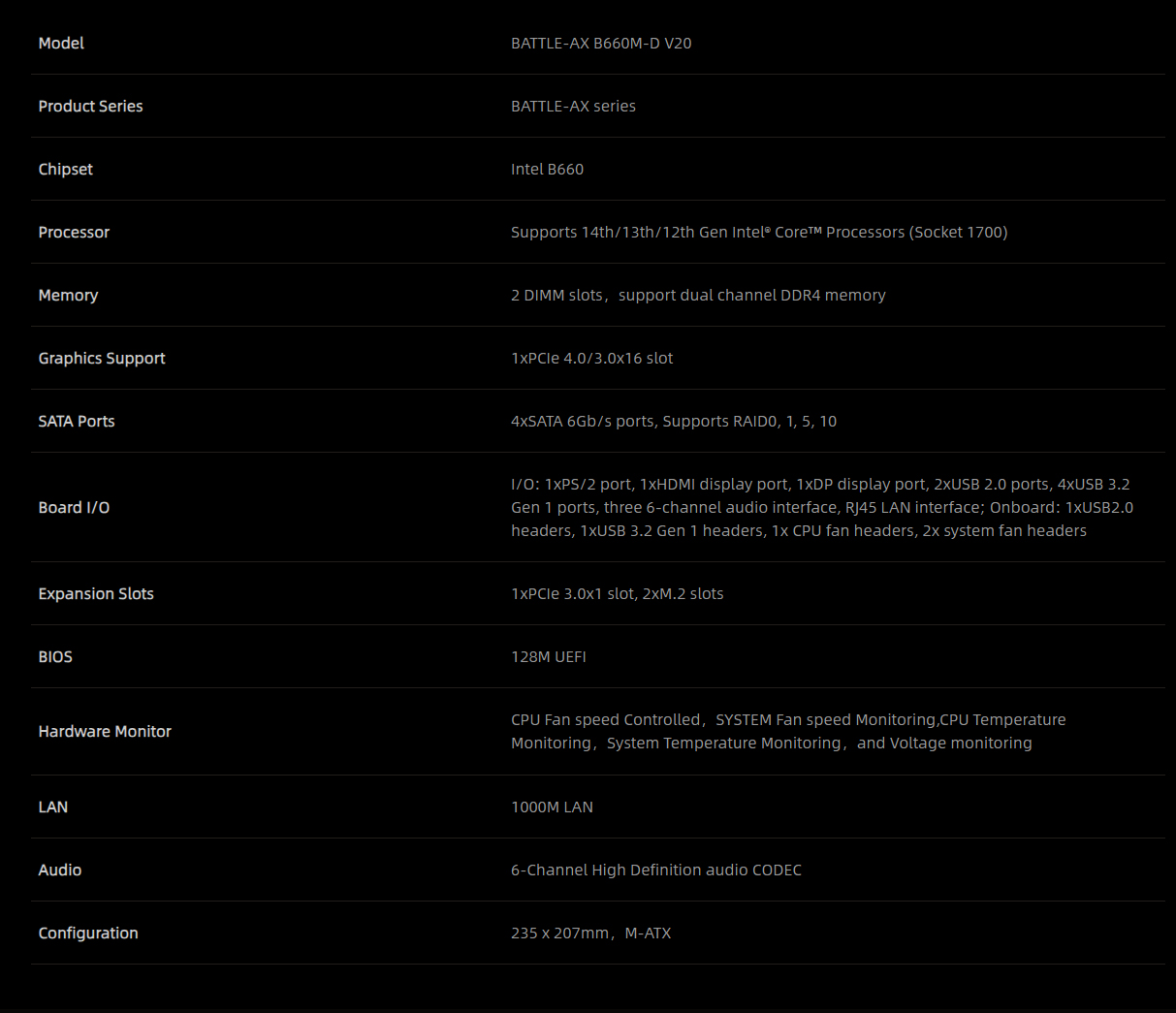Click the Graphics Support label
The width and height of the screenshot is (1176, 1013).
[102, 359]
